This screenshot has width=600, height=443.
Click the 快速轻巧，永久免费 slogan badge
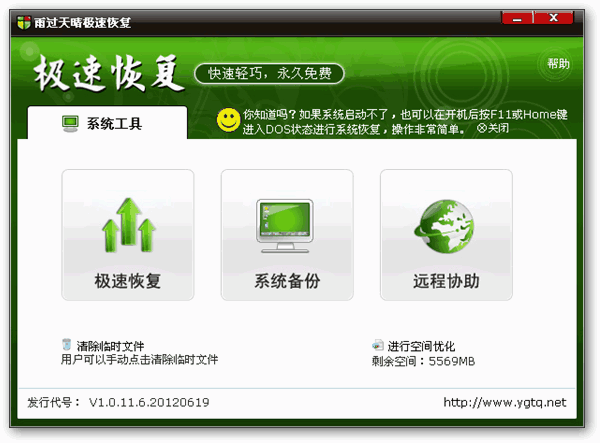pos(269,73)
